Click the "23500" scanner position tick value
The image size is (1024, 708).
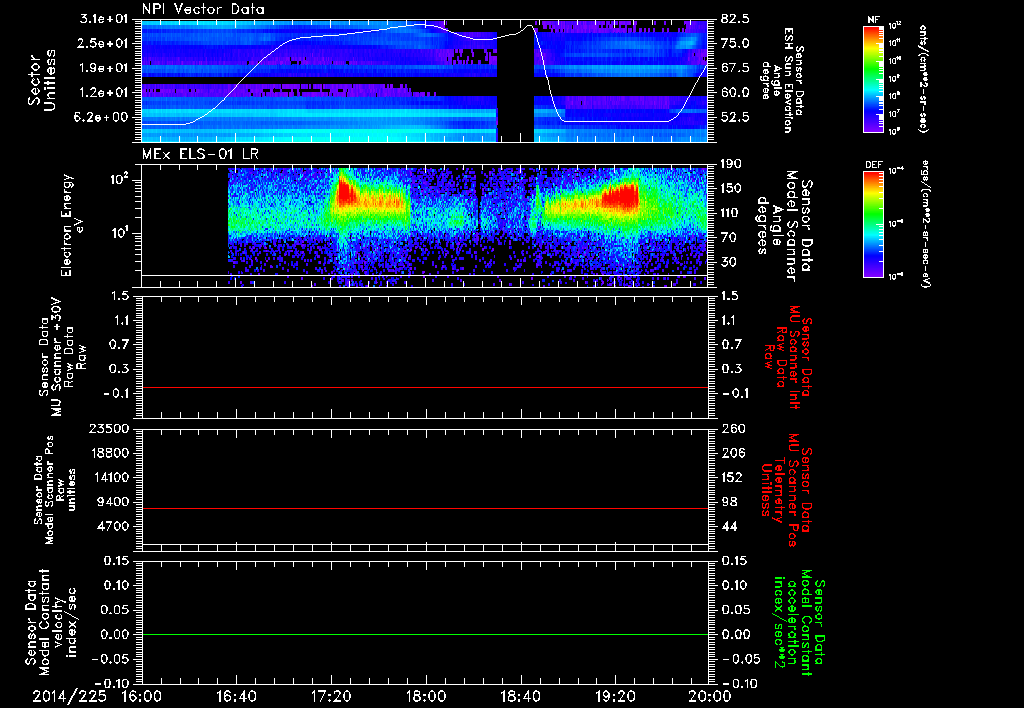click(x=109, y=428)
